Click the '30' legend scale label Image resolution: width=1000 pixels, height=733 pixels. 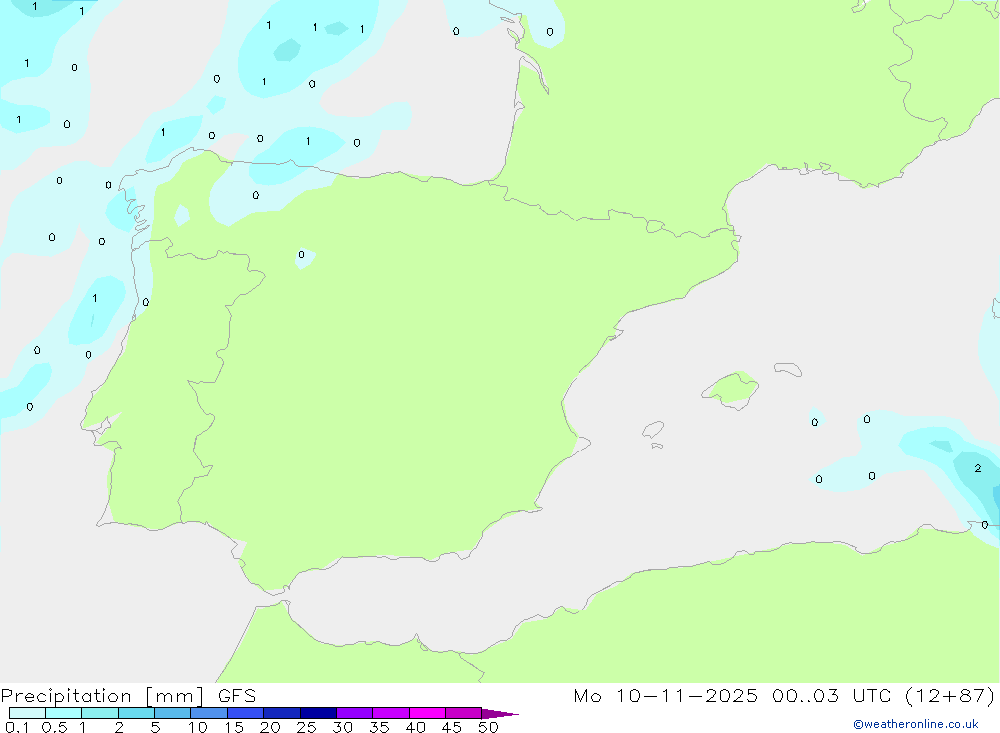pos(342,727)
